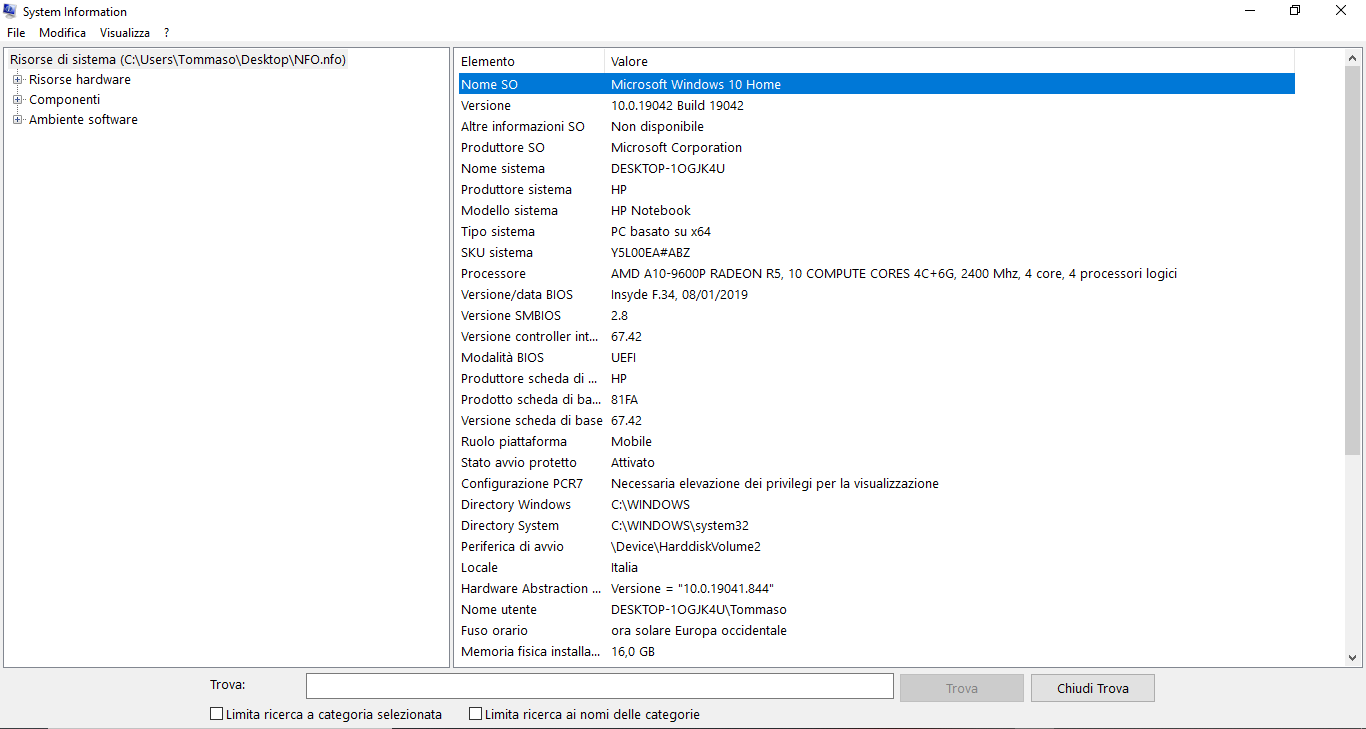1366x729 pixels.
Task: Click the value \Device\HarddiskVolume2
Action: tap(686, 546)
